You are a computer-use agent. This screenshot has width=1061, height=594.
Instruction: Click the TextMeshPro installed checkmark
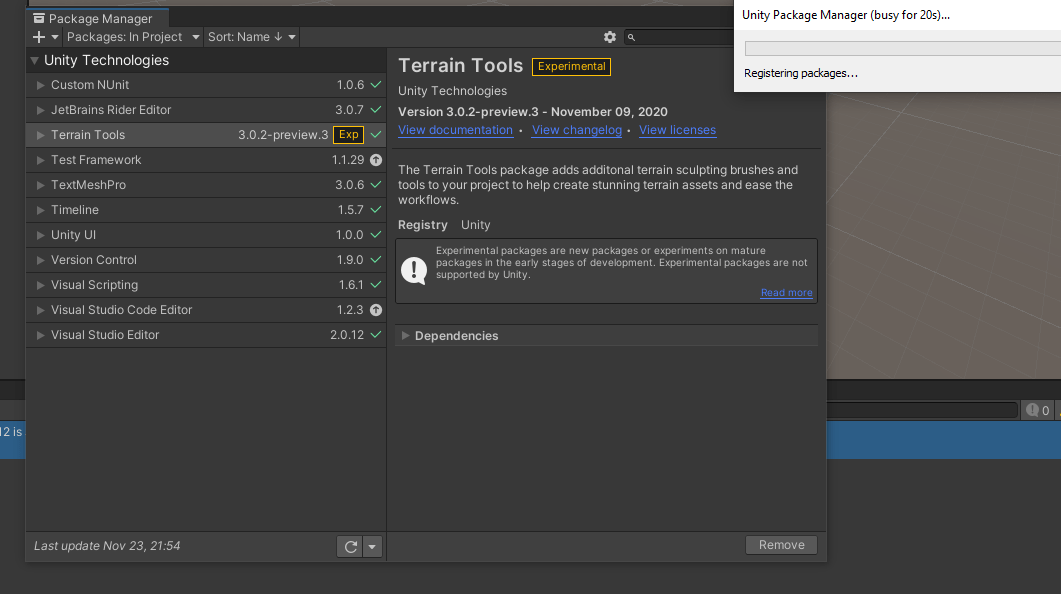(x=376, y=185)
